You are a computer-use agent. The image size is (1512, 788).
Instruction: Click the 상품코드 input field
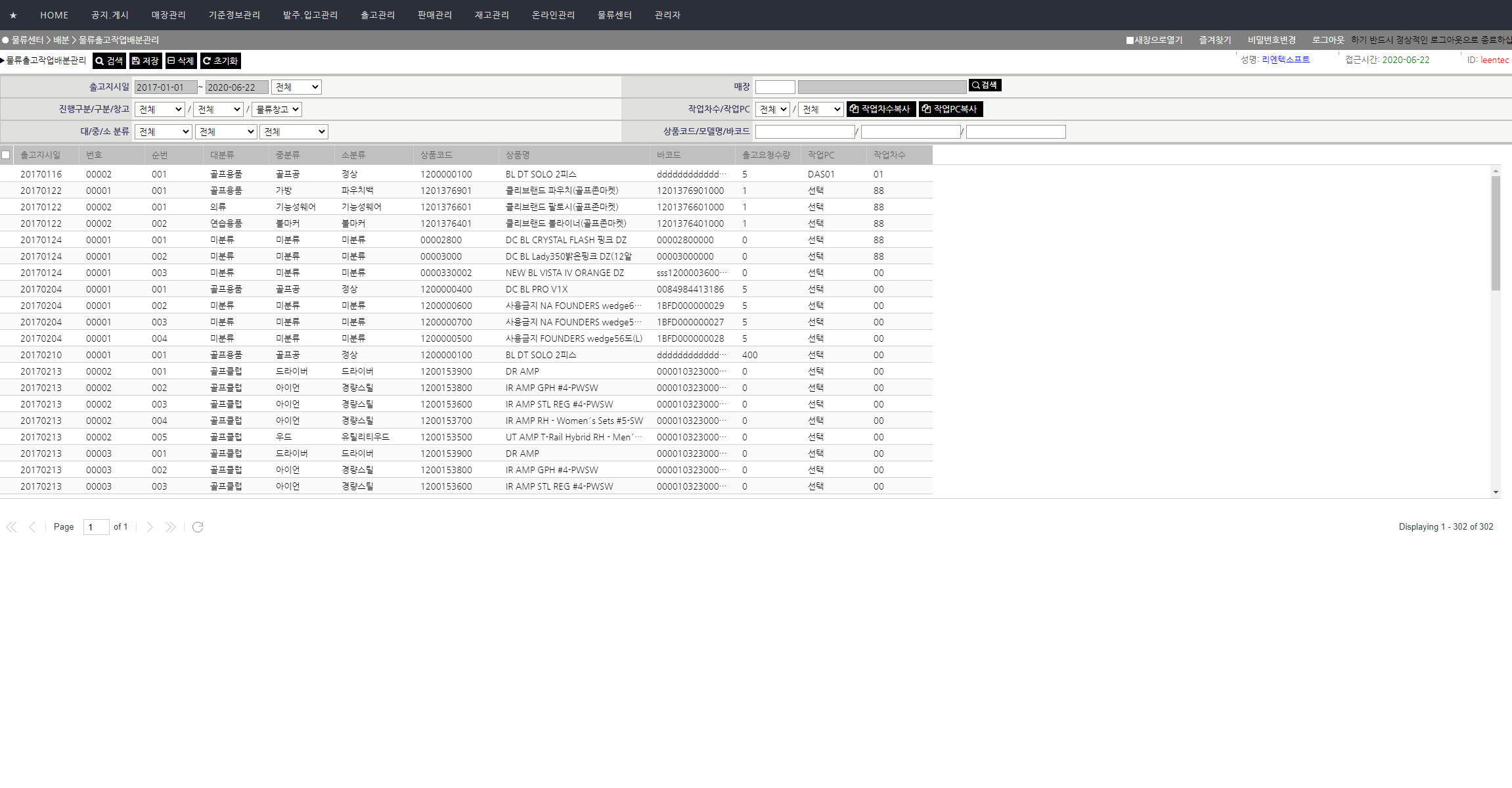[805, 132]
